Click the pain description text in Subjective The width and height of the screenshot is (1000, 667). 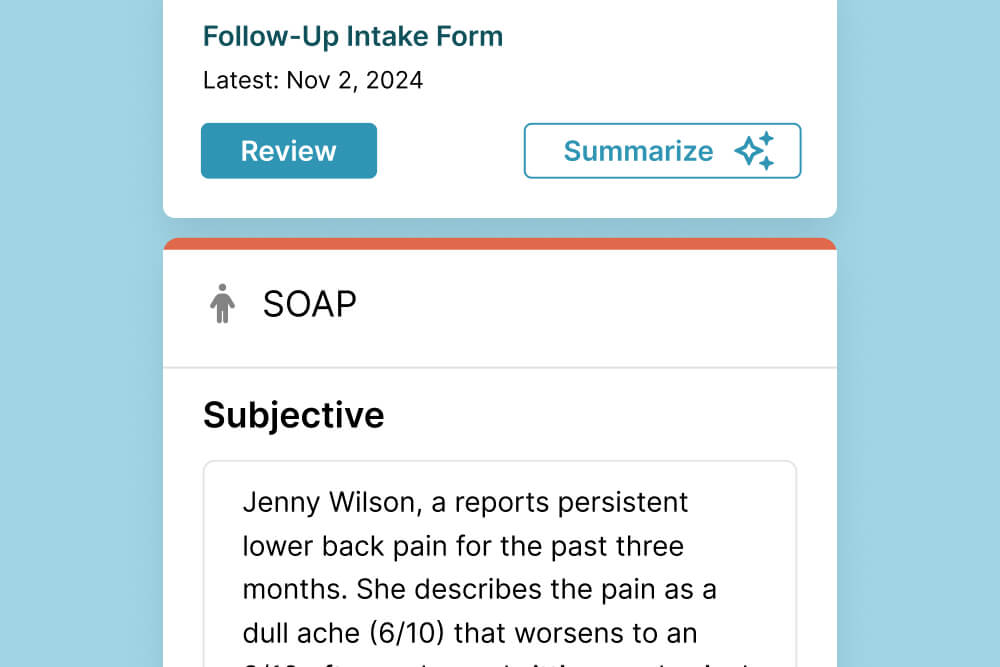click(480, 589)
